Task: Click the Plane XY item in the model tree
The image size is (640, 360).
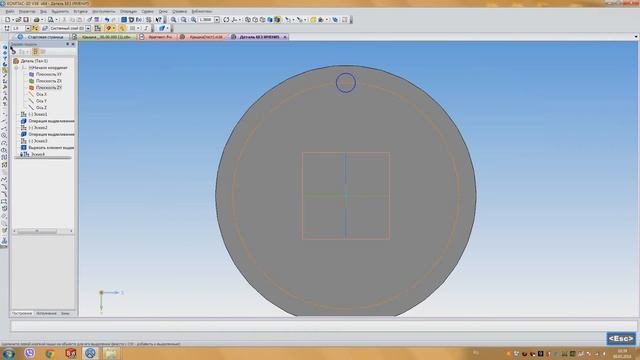Action: pyautogui.click(x=45, y=74)
